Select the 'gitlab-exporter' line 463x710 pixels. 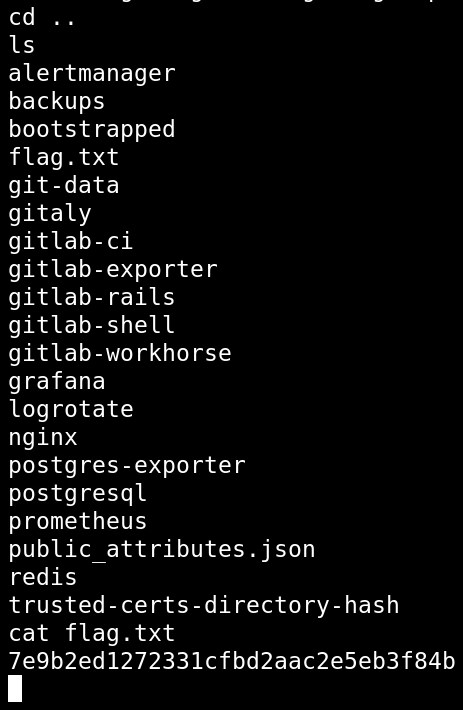pos(113,270)
